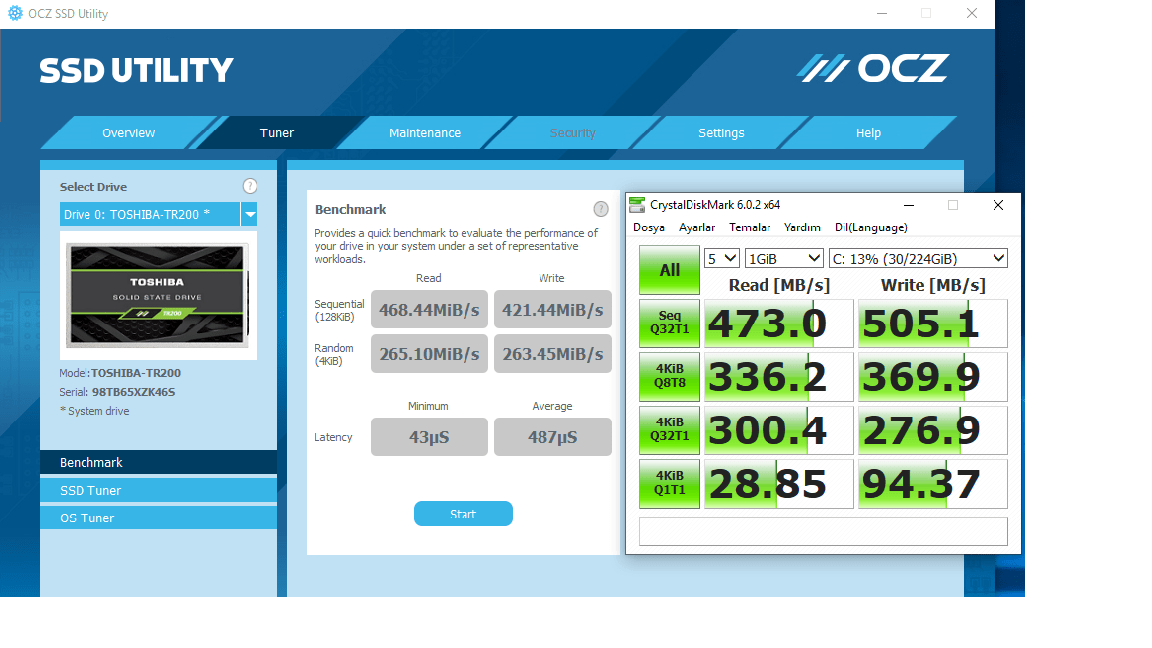Run the 4KiB Q8T8 test
1152x648 pixels.
pyautogui.click(x=669, y=376)
